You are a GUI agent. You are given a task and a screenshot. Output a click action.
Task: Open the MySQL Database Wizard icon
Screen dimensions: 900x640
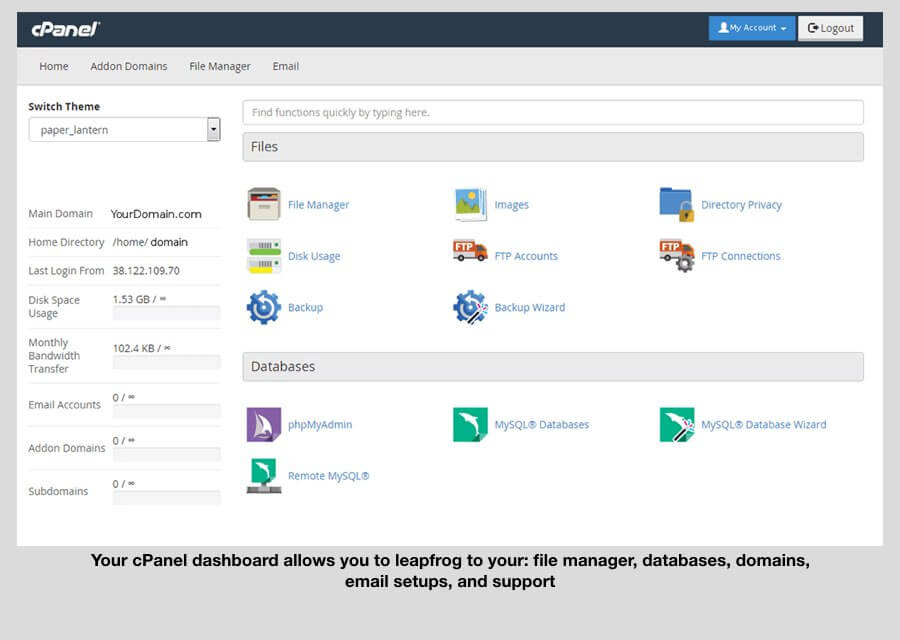click(x=677, y=424)
